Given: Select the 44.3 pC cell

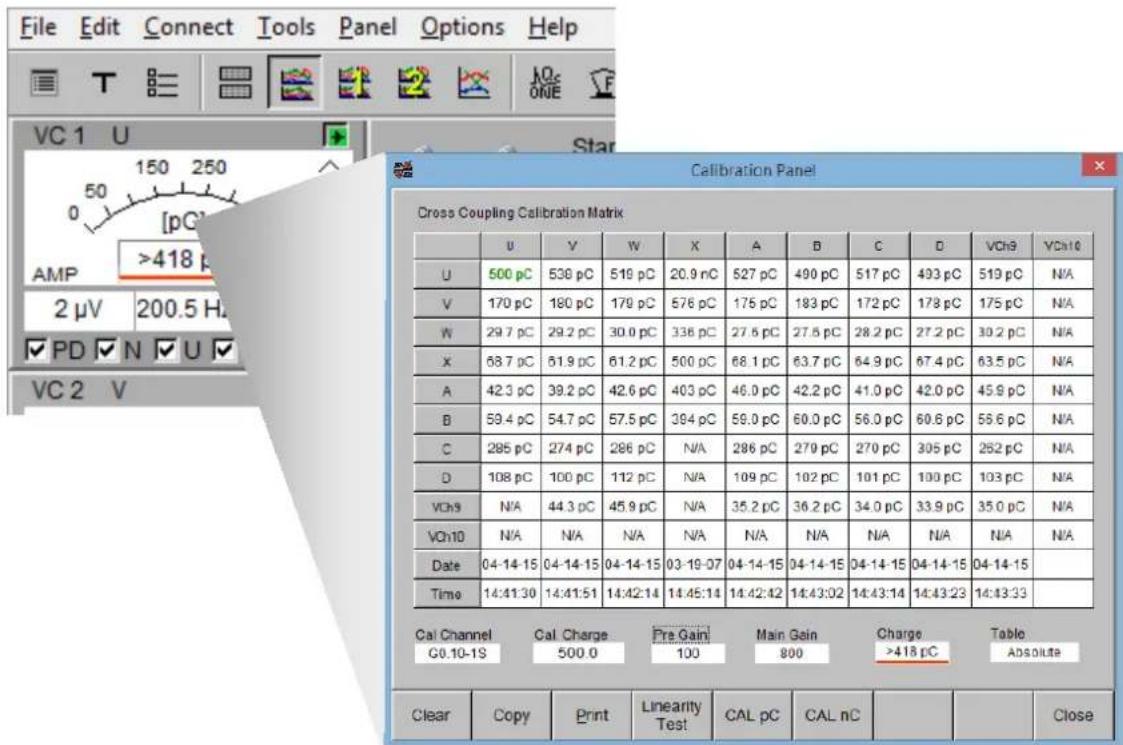Looking at the screenshot, I should (572, 507).
